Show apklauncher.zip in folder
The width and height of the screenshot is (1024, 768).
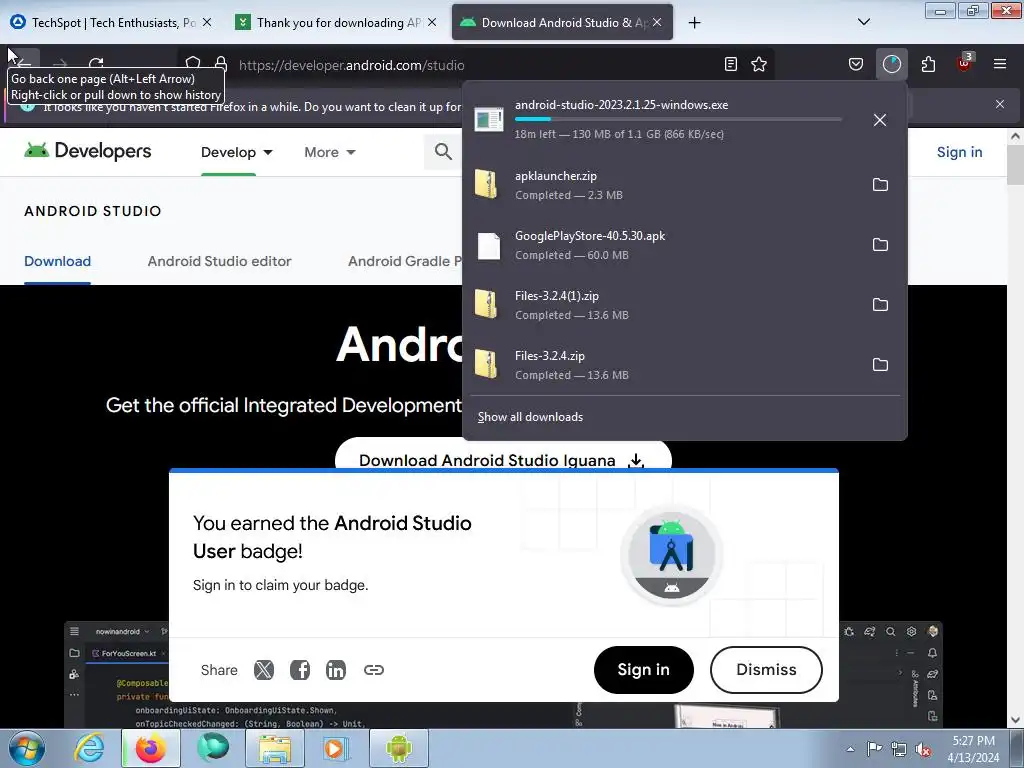pos(880,185)
